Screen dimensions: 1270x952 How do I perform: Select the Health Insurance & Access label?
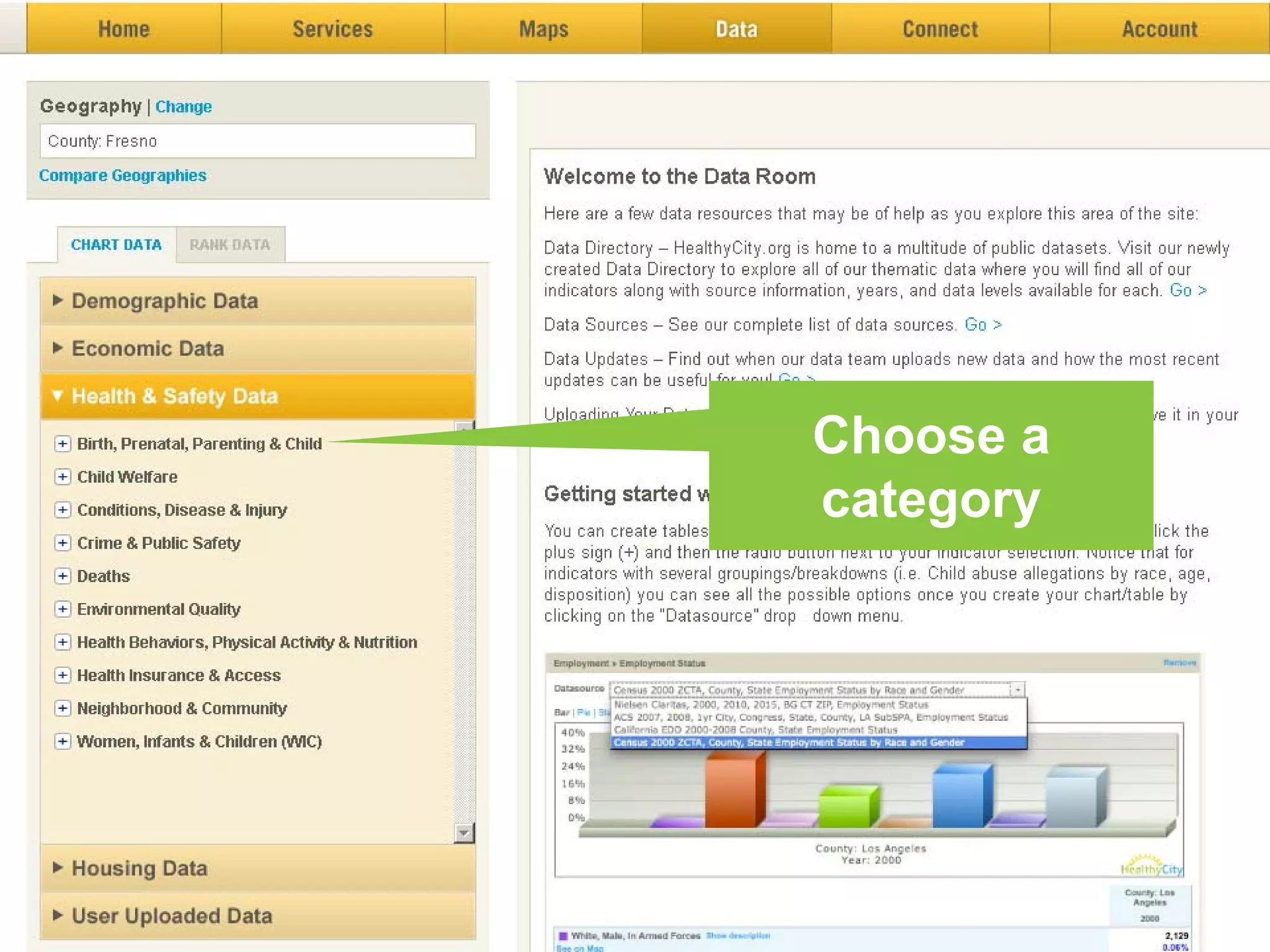point(179,675)
